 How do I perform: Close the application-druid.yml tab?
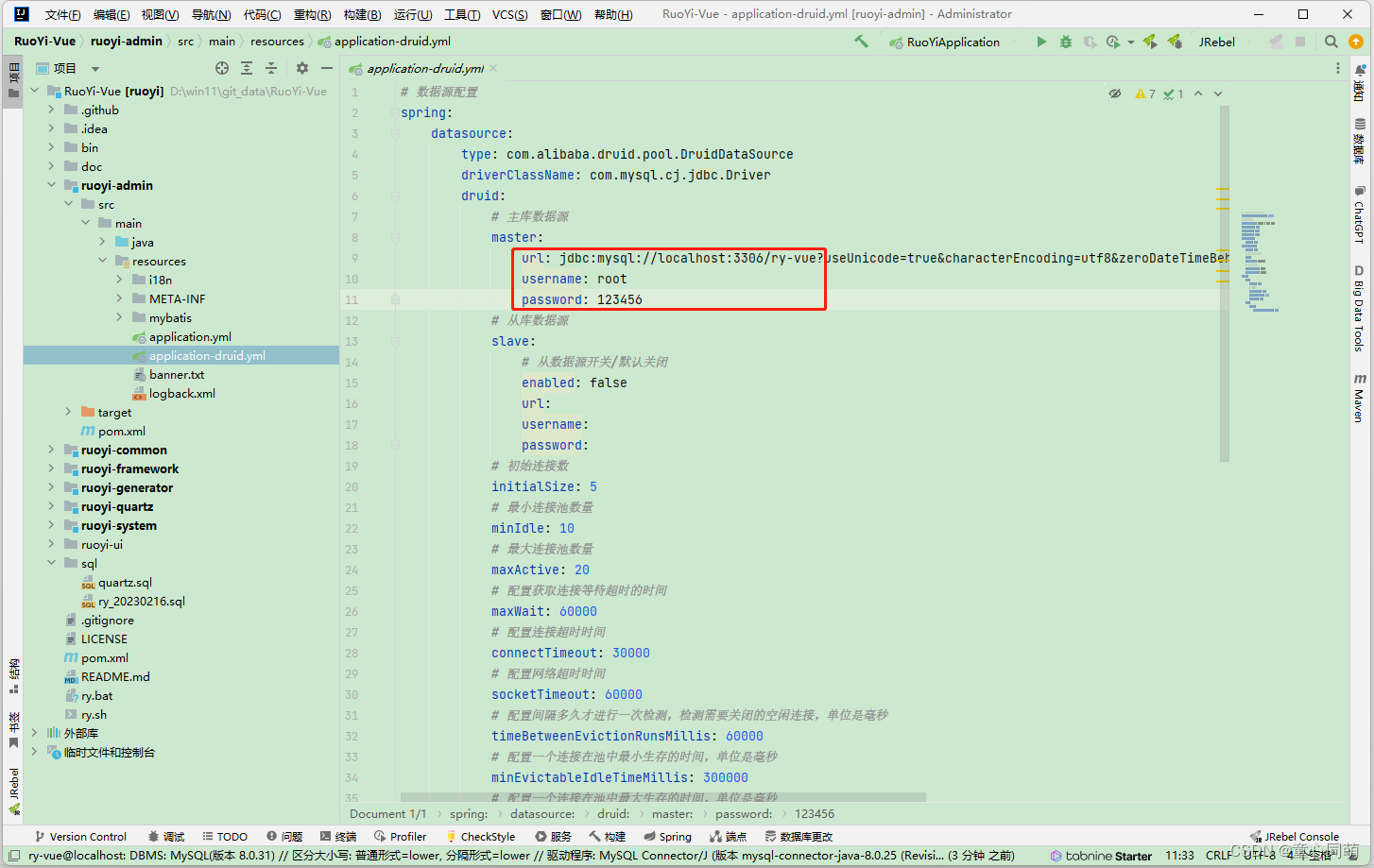(x=493, y=68)
